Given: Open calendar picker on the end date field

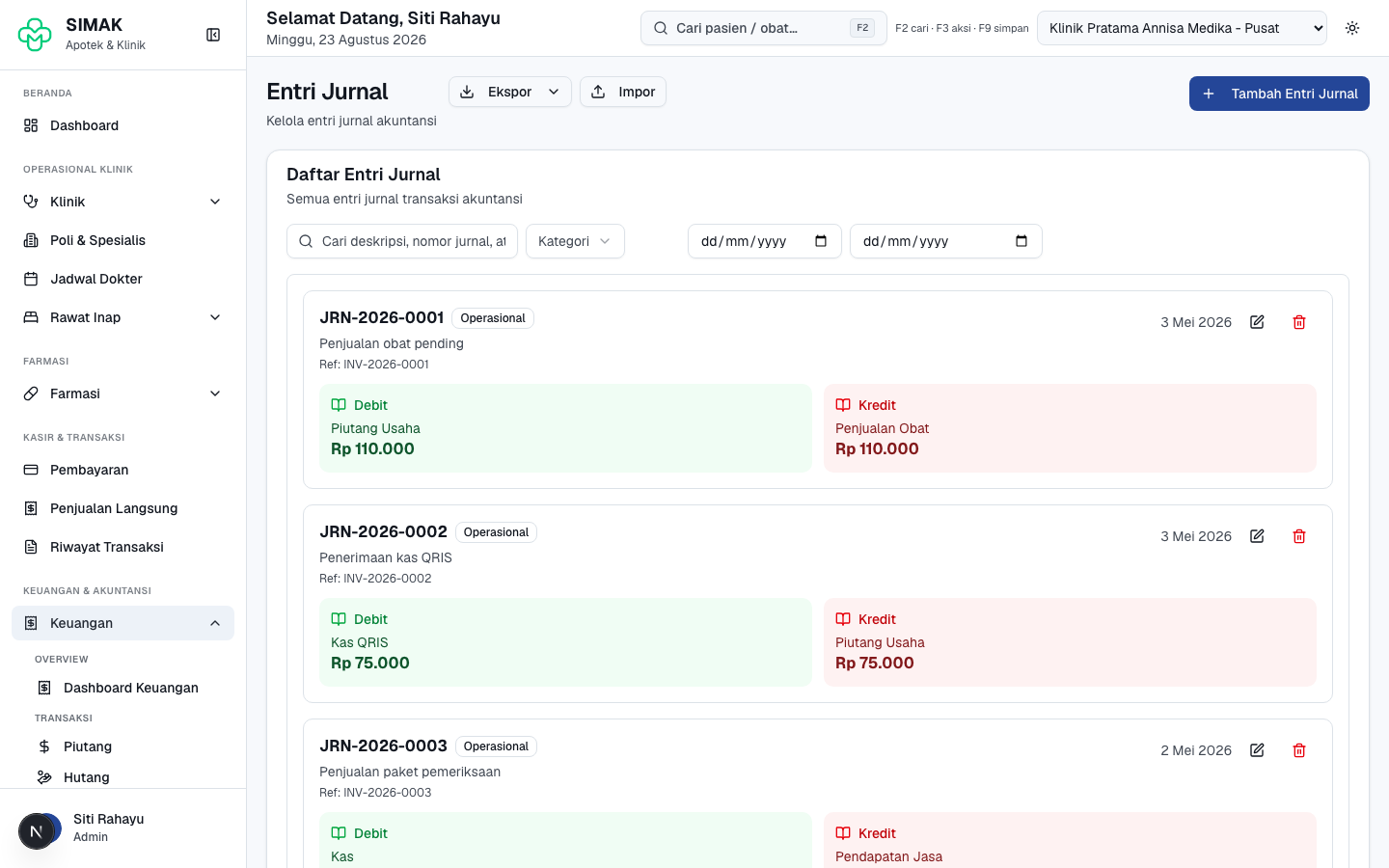Looking at the screenshot, I should click(1021, 241).
